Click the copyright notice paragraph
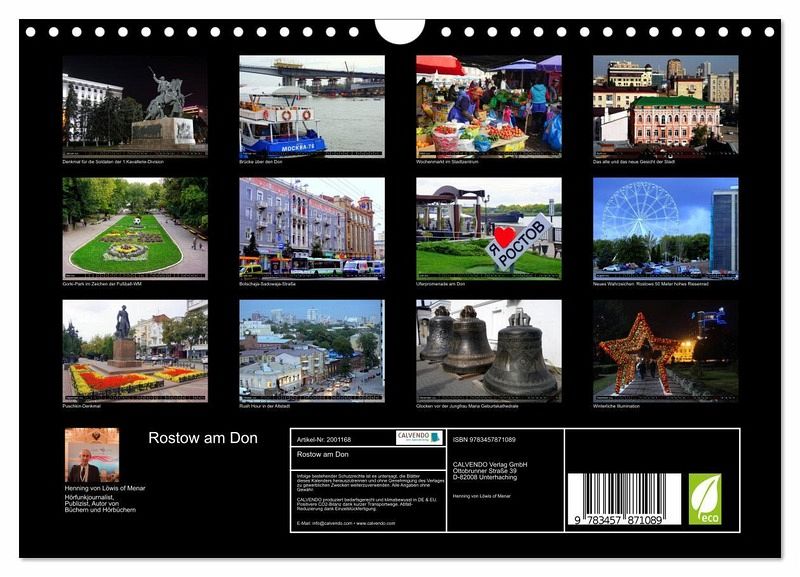The height and width of the screenshot is (577, 800). click(x=370, y=483)
